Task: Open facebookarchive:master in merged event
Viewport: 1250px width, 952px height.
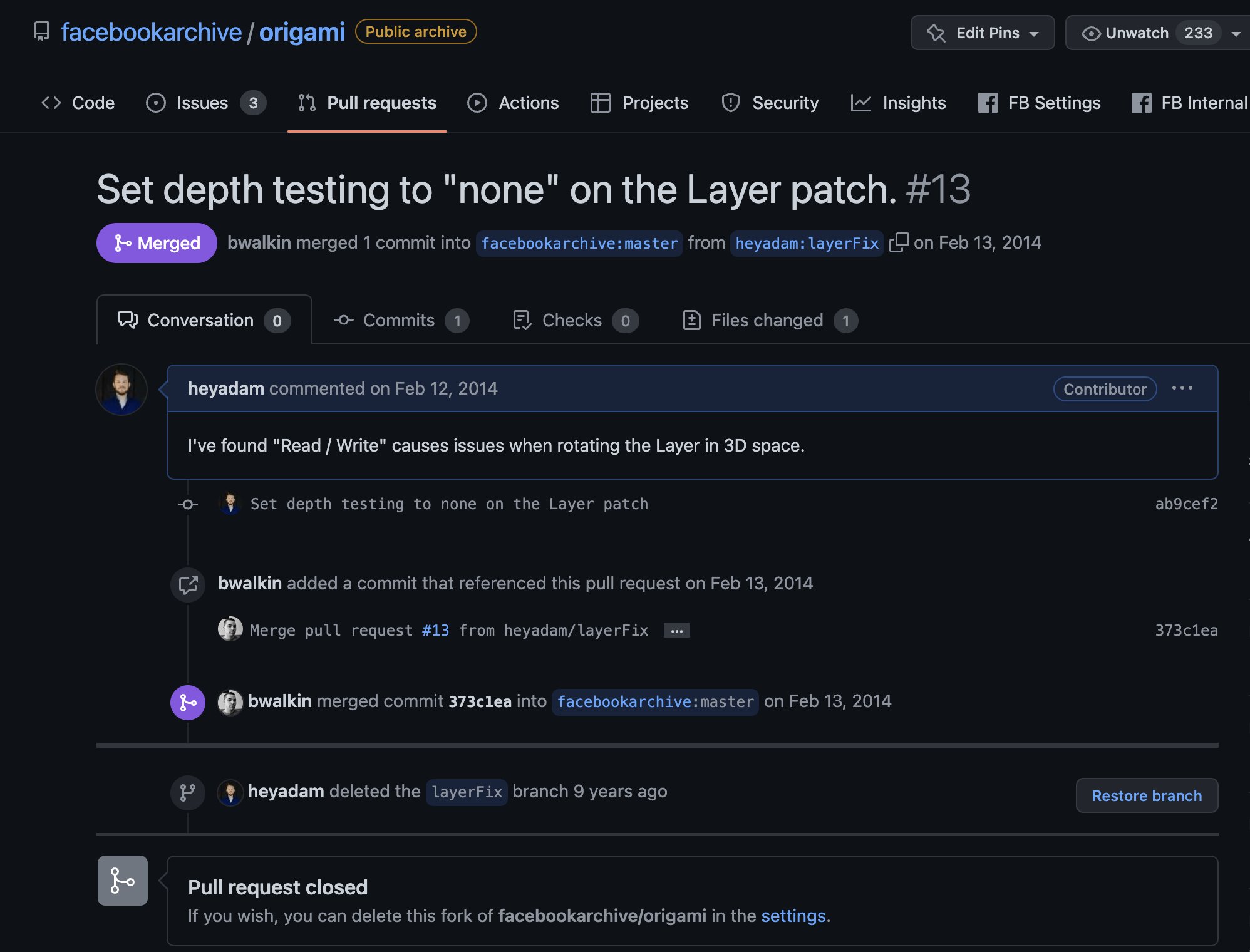Action: (x=655, y=701)
